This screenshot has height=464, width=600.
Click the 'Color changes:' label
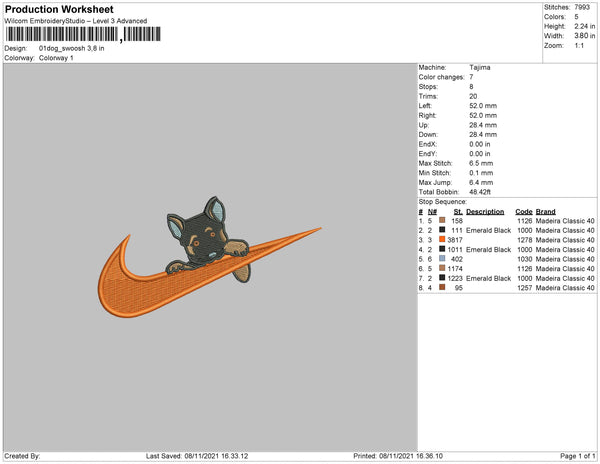click(441, 77)
